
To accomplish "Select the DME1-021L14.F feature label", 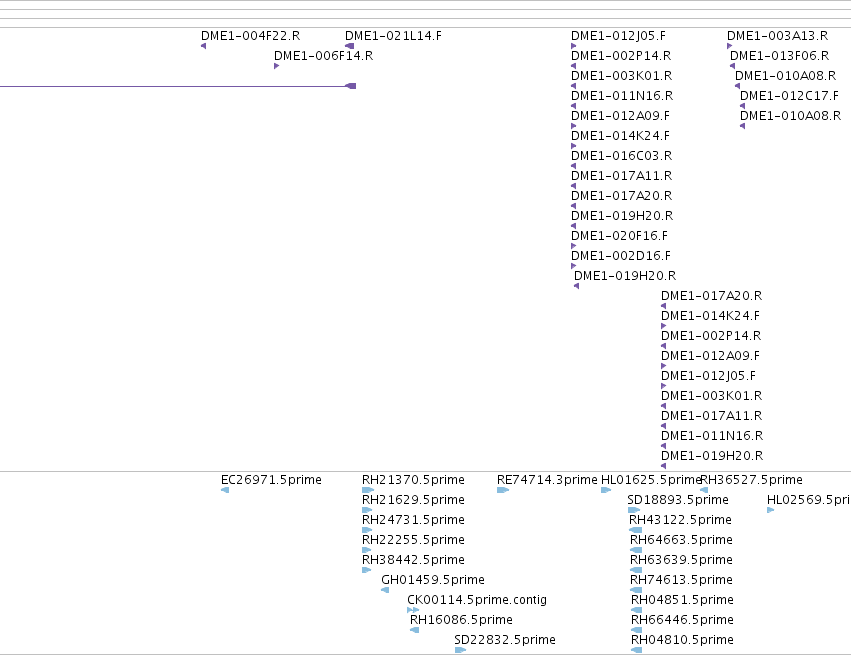I will coord(393,36).
